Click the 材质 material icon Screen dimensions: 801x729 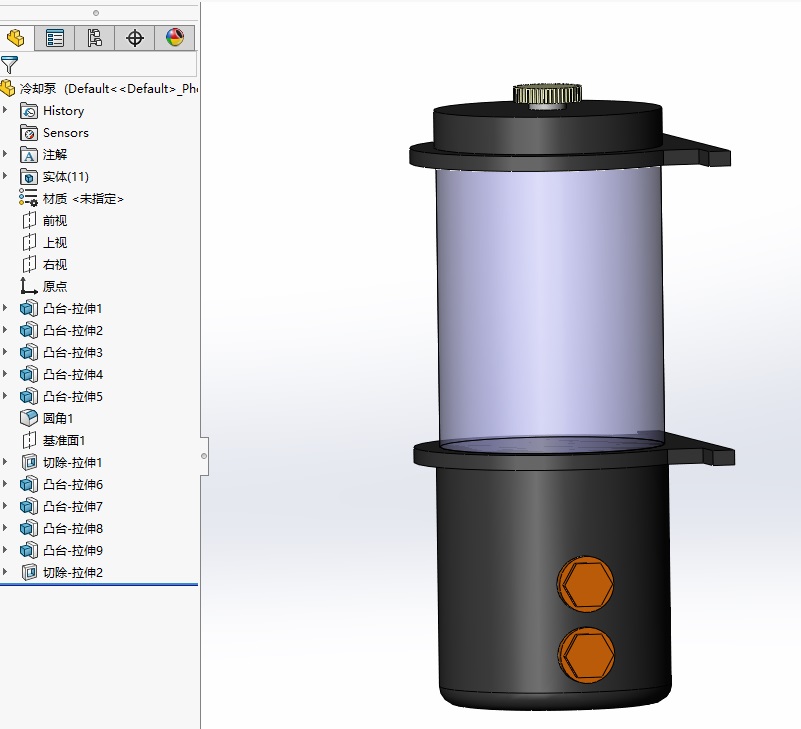click(x=29, y=198)
